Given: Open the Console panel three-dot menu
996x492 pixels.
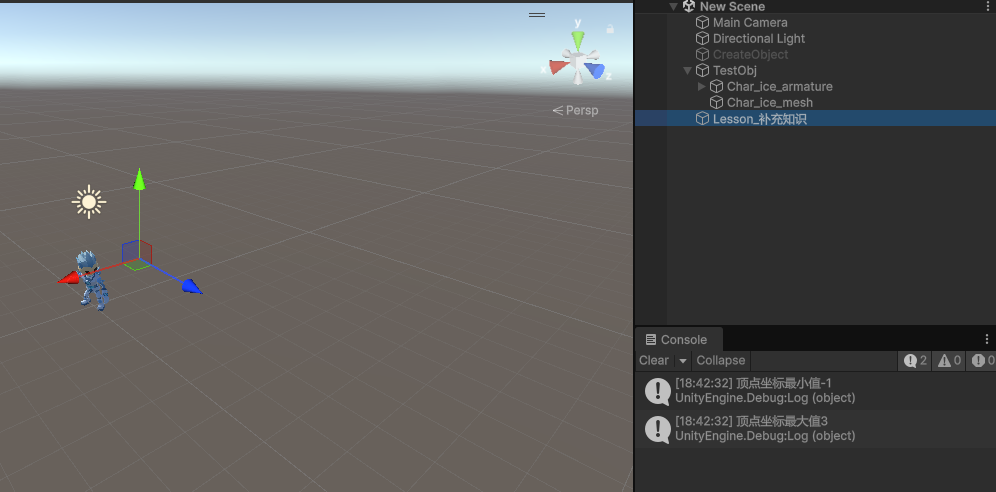Looking at the screenshot, I should [x=987, y=339].
